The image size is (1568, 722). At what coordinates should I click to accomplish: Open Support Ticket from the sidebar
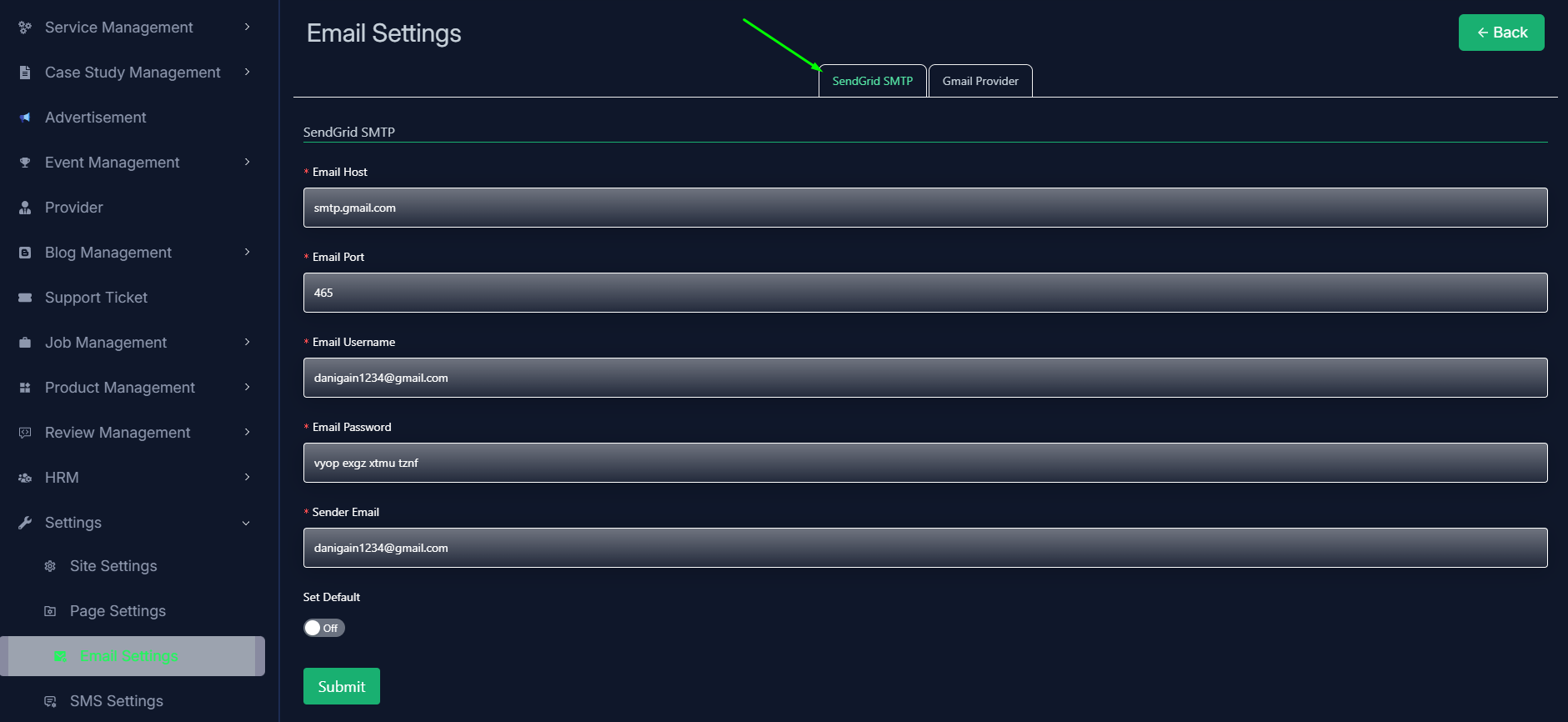(x=96, y=298)
